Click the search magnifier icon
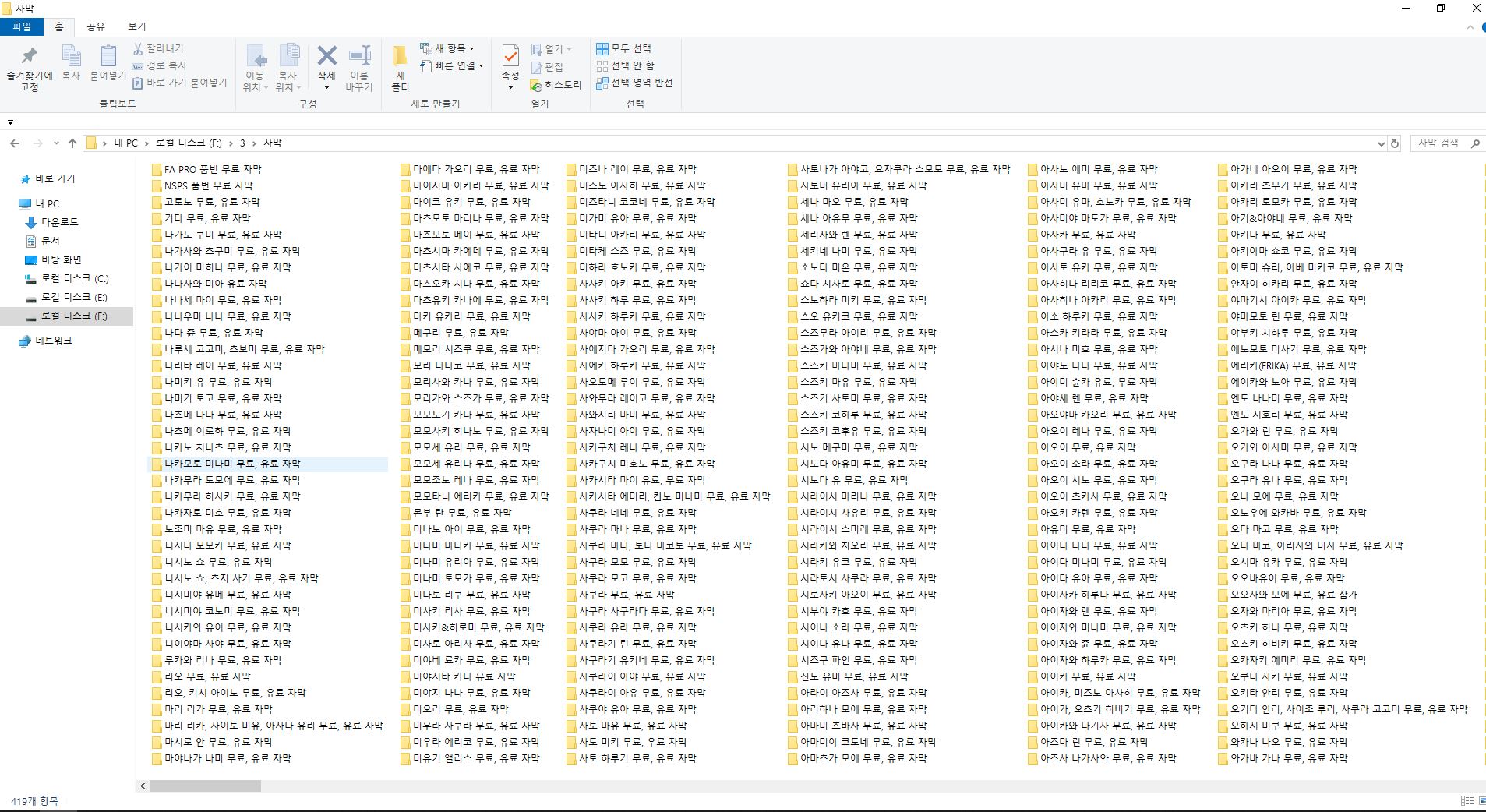 pos(1474,143)
